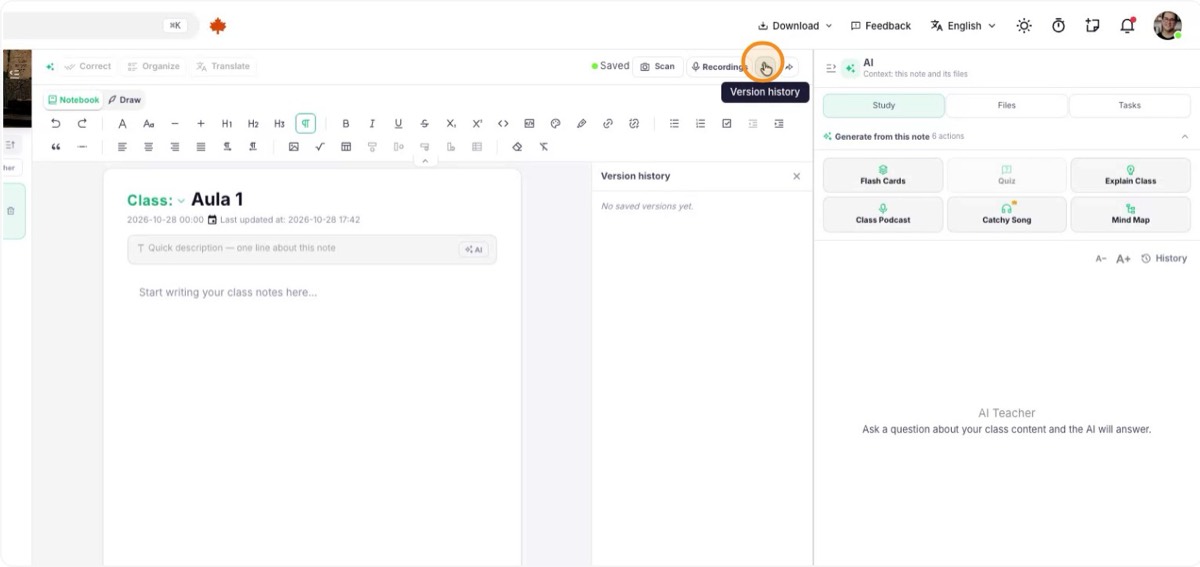Insert an image
1200x567 pixels.
coord(294,147)
